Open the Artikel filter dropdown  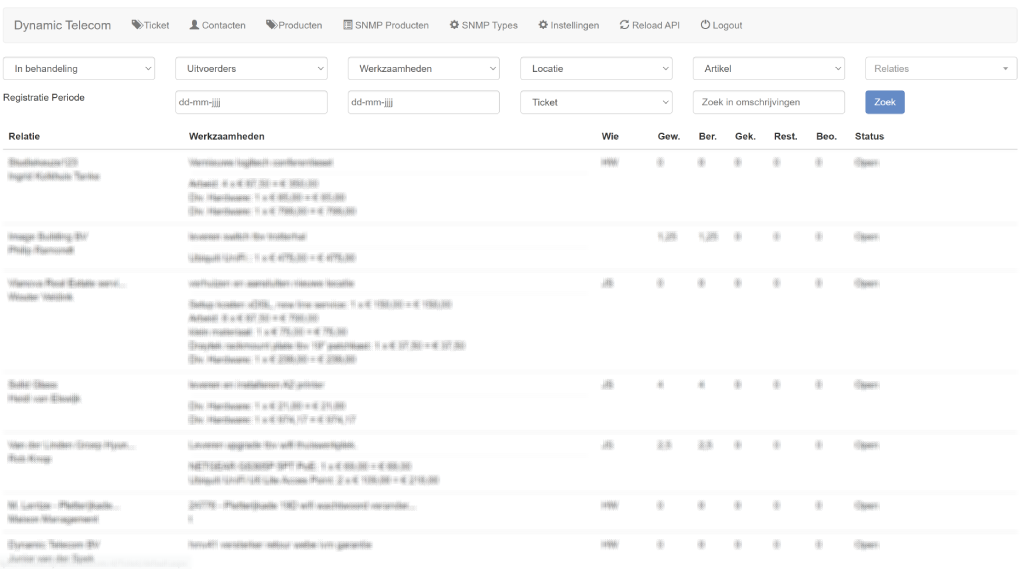(769, 69)
